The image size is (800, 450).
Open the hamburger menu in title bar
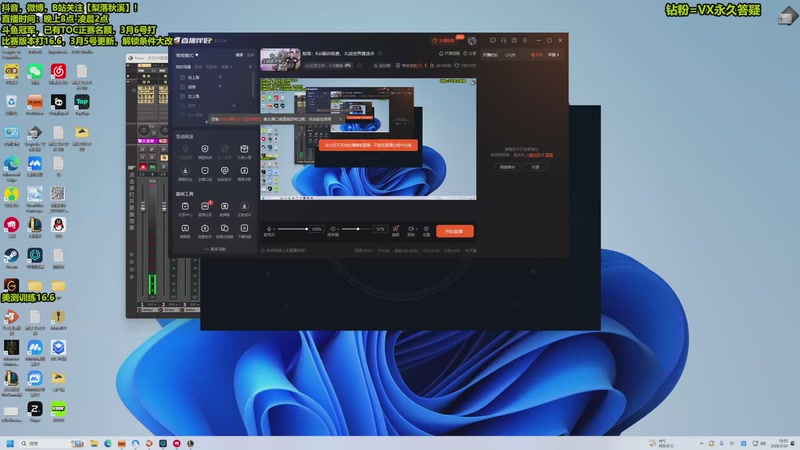[525, 40]
